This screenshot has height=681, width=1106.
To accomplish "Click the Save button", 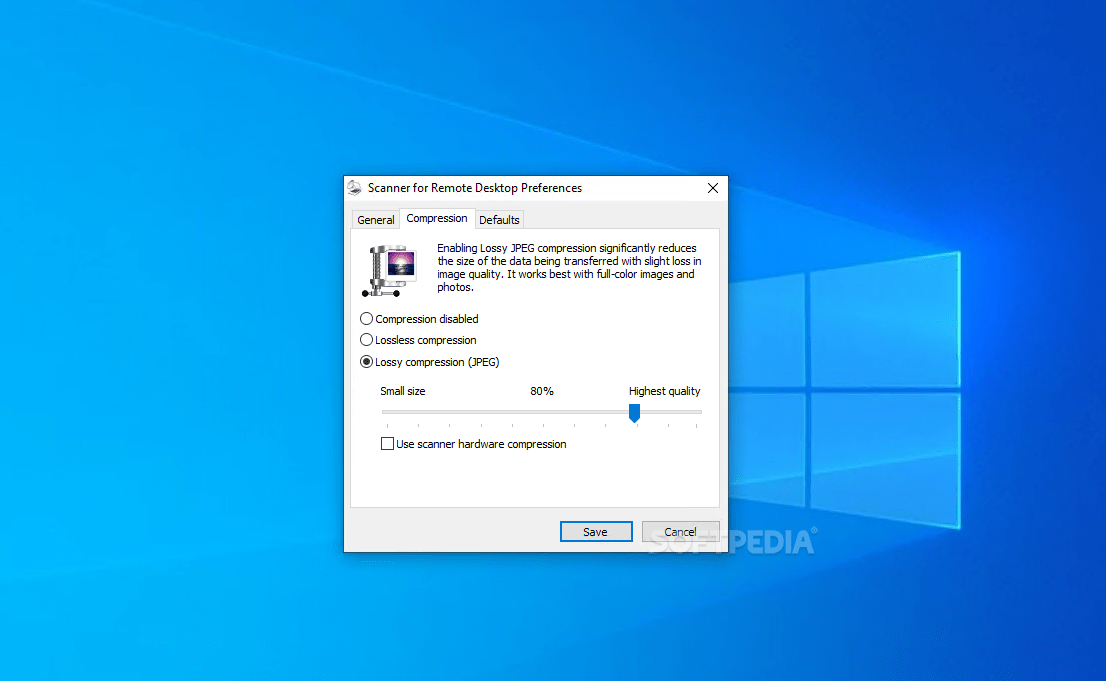I will 596,531.
